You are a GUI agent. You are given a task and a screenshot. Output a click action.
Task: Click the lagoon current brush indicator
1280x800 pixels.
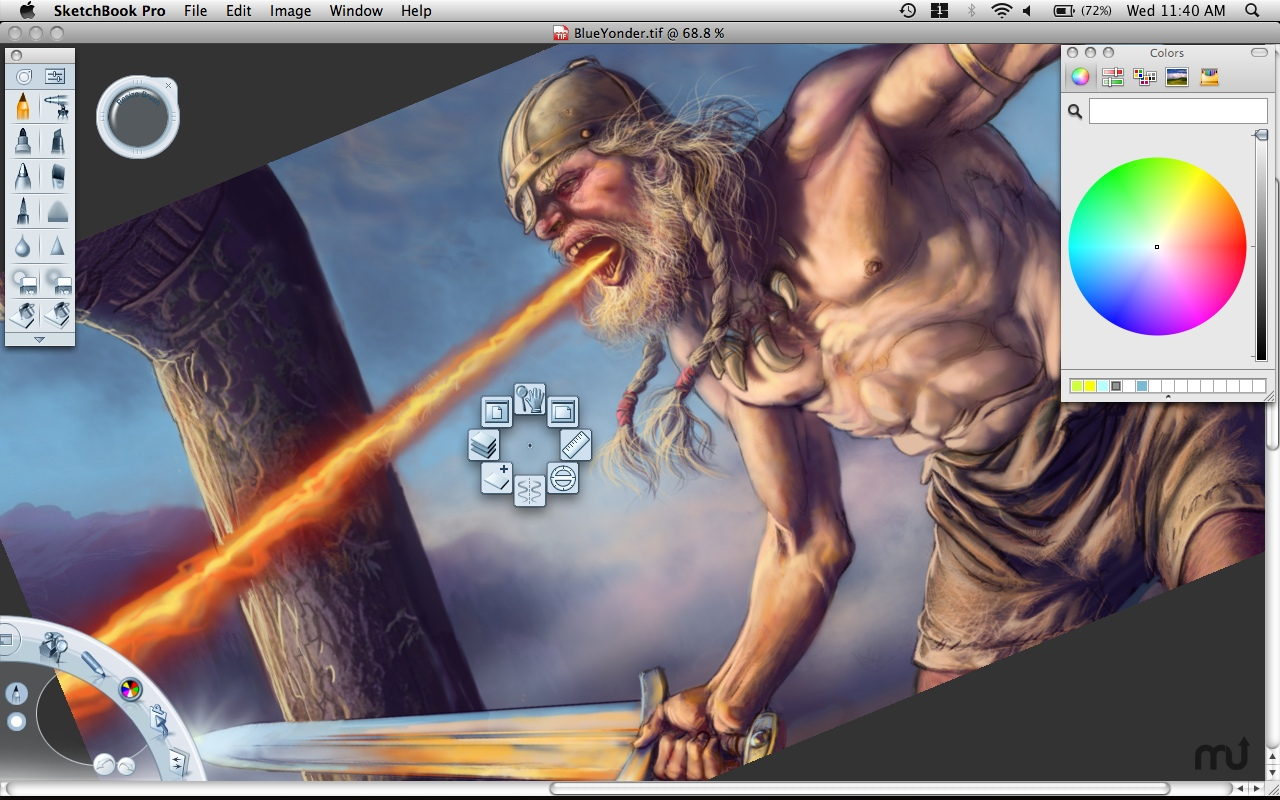(17, 694)
